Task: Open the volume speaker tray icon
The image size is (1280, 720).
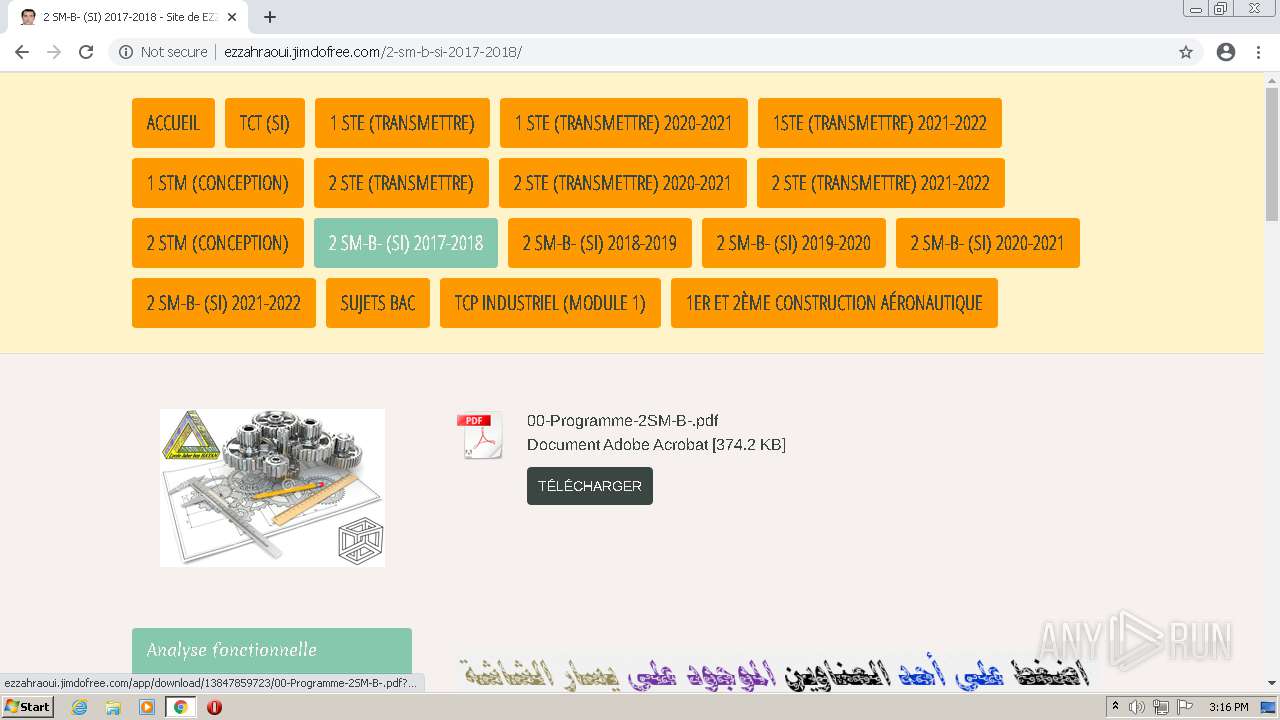Action: click(1137, 707)
